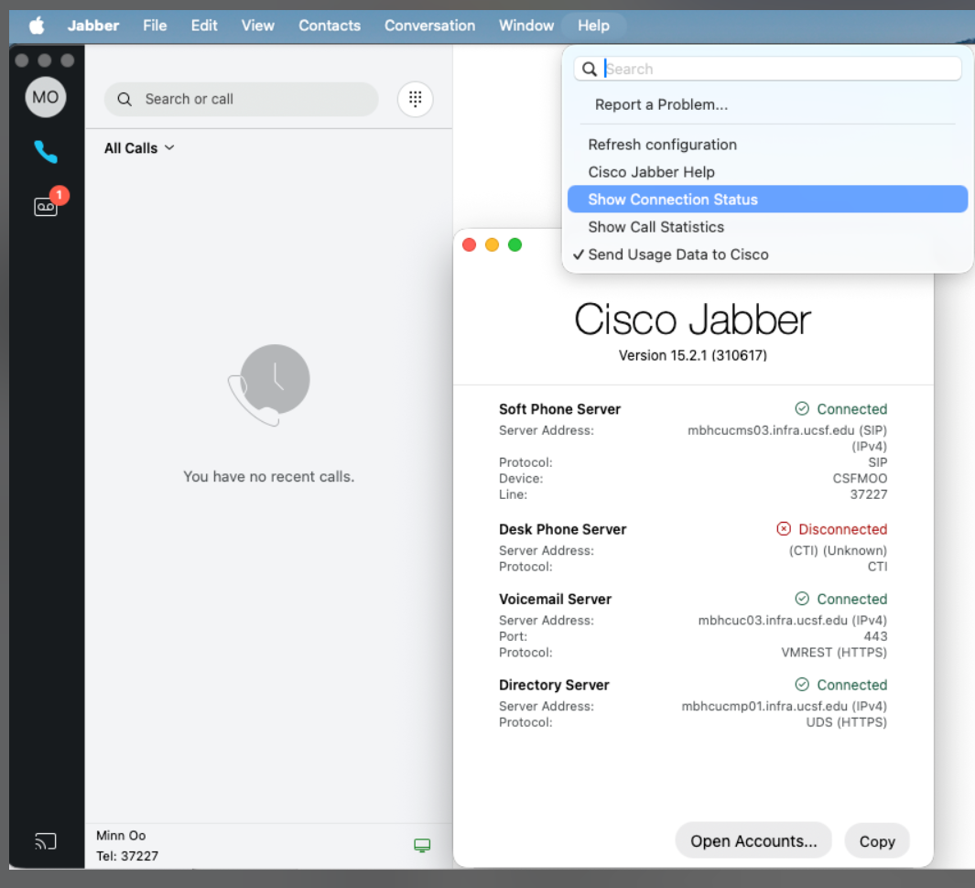975x888 pixels.
Task: Open the voicemail icon with badge
Action: [45, 206]
